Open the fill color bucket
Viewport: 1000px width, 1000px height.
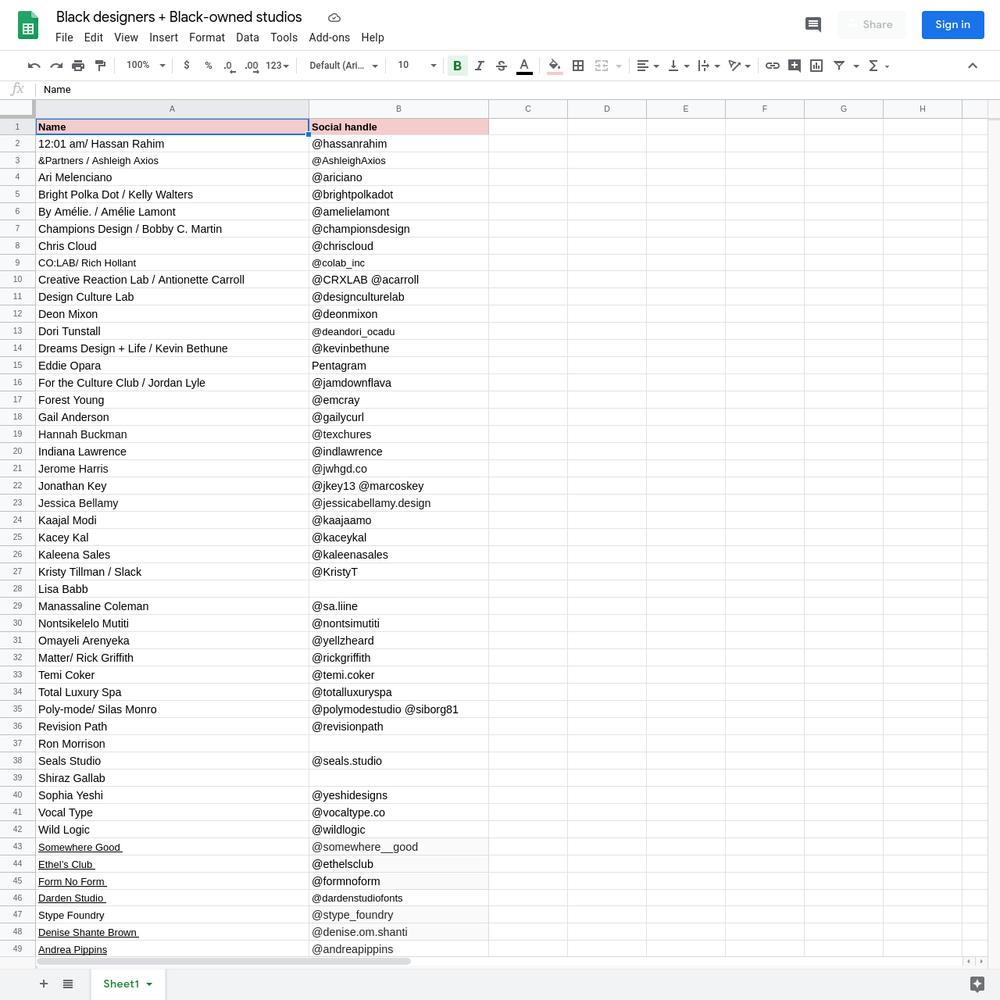coord(555,66)
